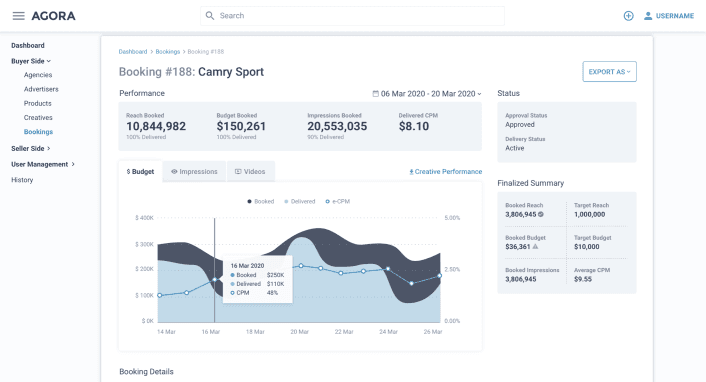Click the Active delivery status text

pyautogui.click(x=515, y=148)
